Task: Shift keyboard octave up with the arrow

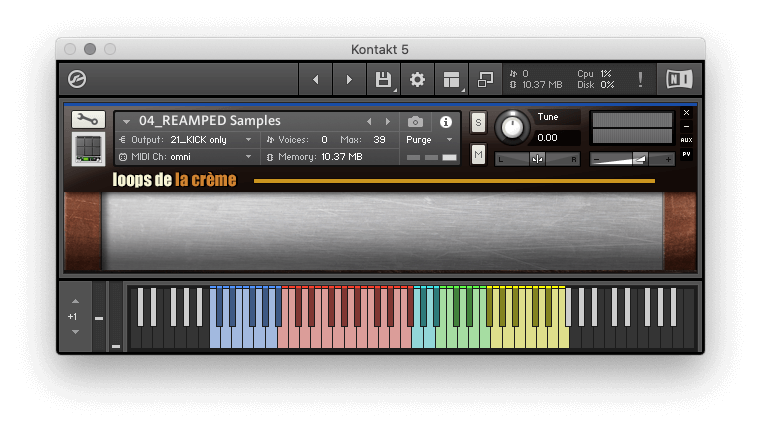Action: point(75,301)
